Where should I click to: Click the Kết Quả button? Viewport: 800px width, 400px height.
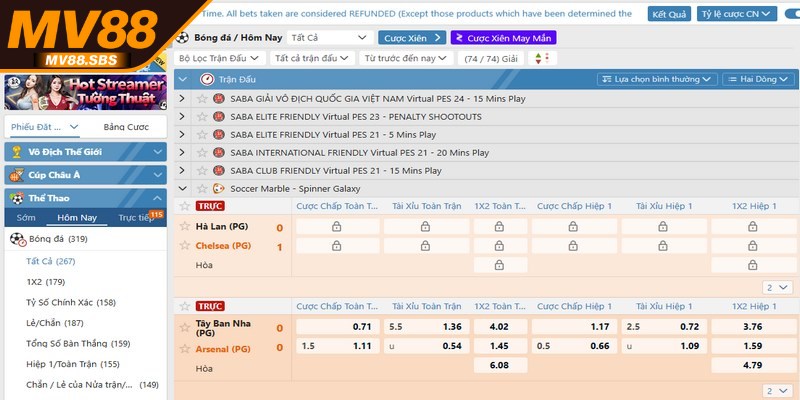pyautogui.click(x=670, y=15)
